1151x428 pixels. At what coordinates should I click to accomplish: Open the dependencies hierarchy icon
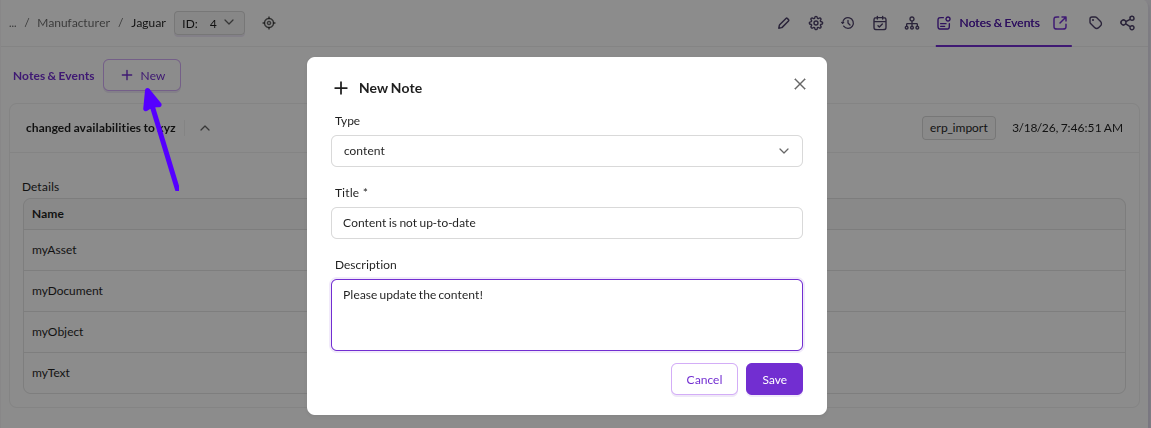point(912,23)
